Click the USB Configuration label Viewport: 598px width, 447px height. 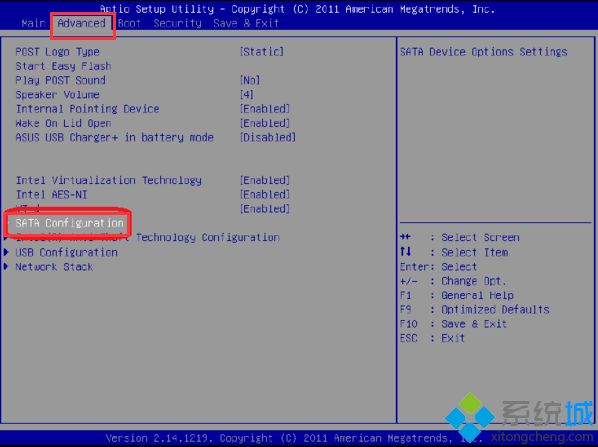pyautogui.click(x=66, y=252)
